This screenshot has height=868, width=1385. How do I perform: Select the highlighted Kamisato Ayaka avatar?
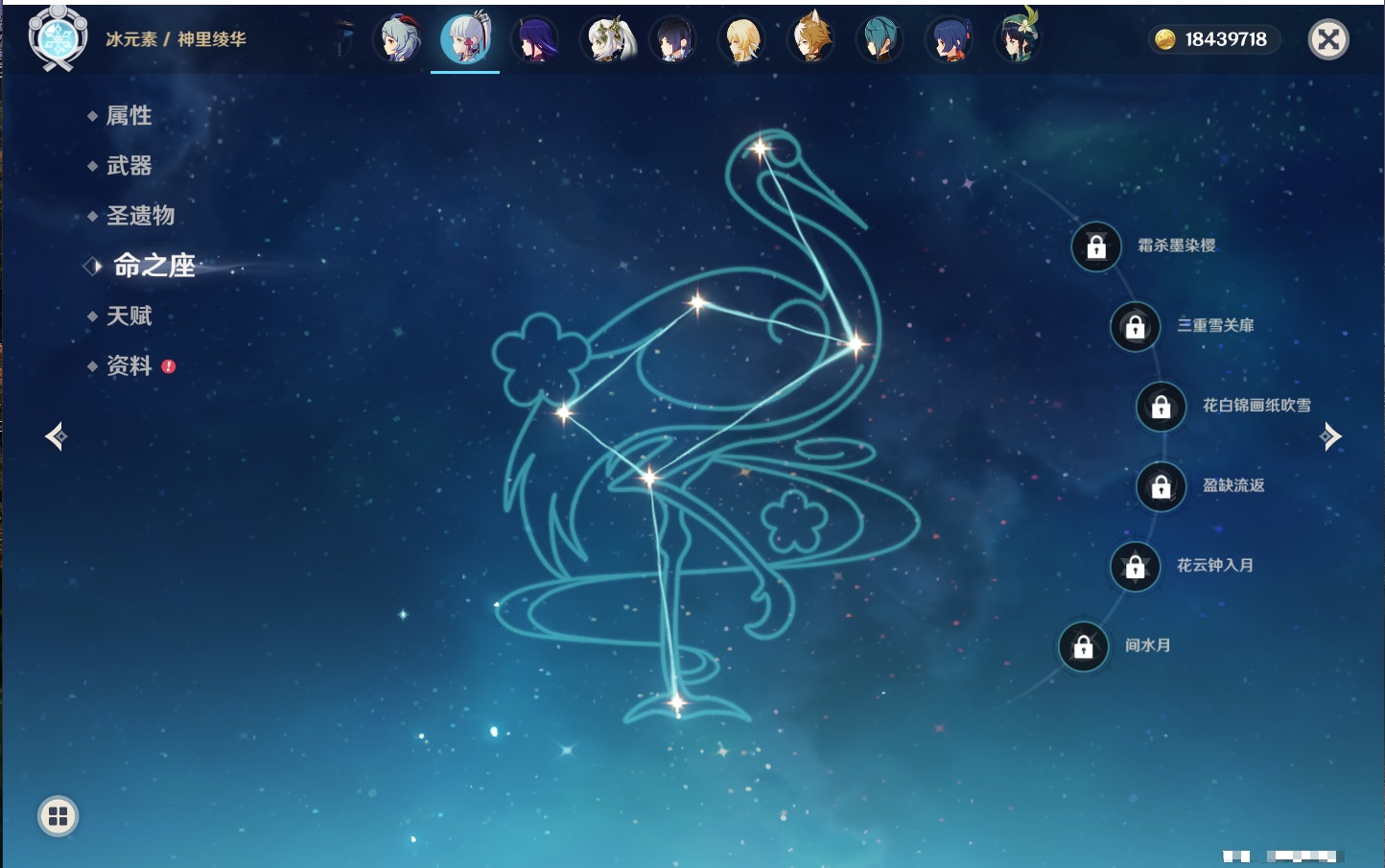466,39
